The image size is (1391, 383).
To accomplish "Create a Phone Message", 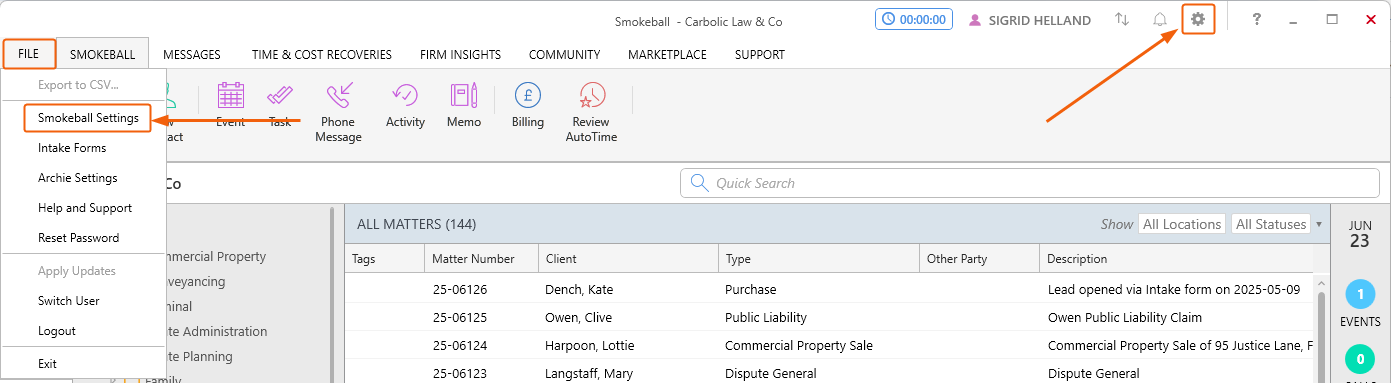I will coord(338,113).
